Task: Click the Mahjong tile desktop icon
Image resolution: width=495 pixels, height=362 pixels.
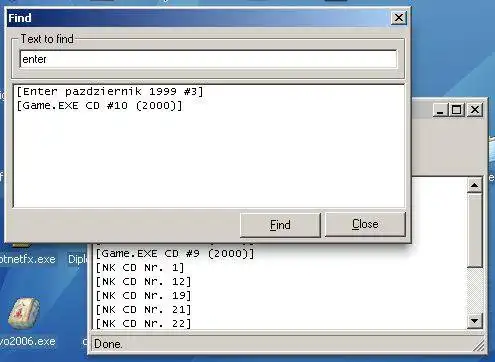Action: 24,313
